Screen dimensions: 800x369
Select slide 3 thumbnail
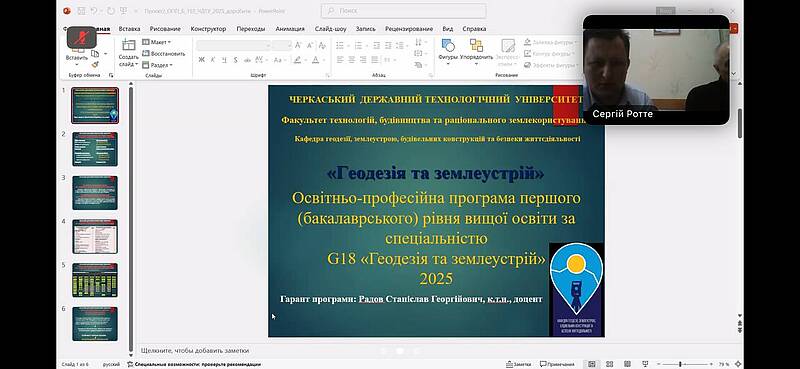point(95,193)
